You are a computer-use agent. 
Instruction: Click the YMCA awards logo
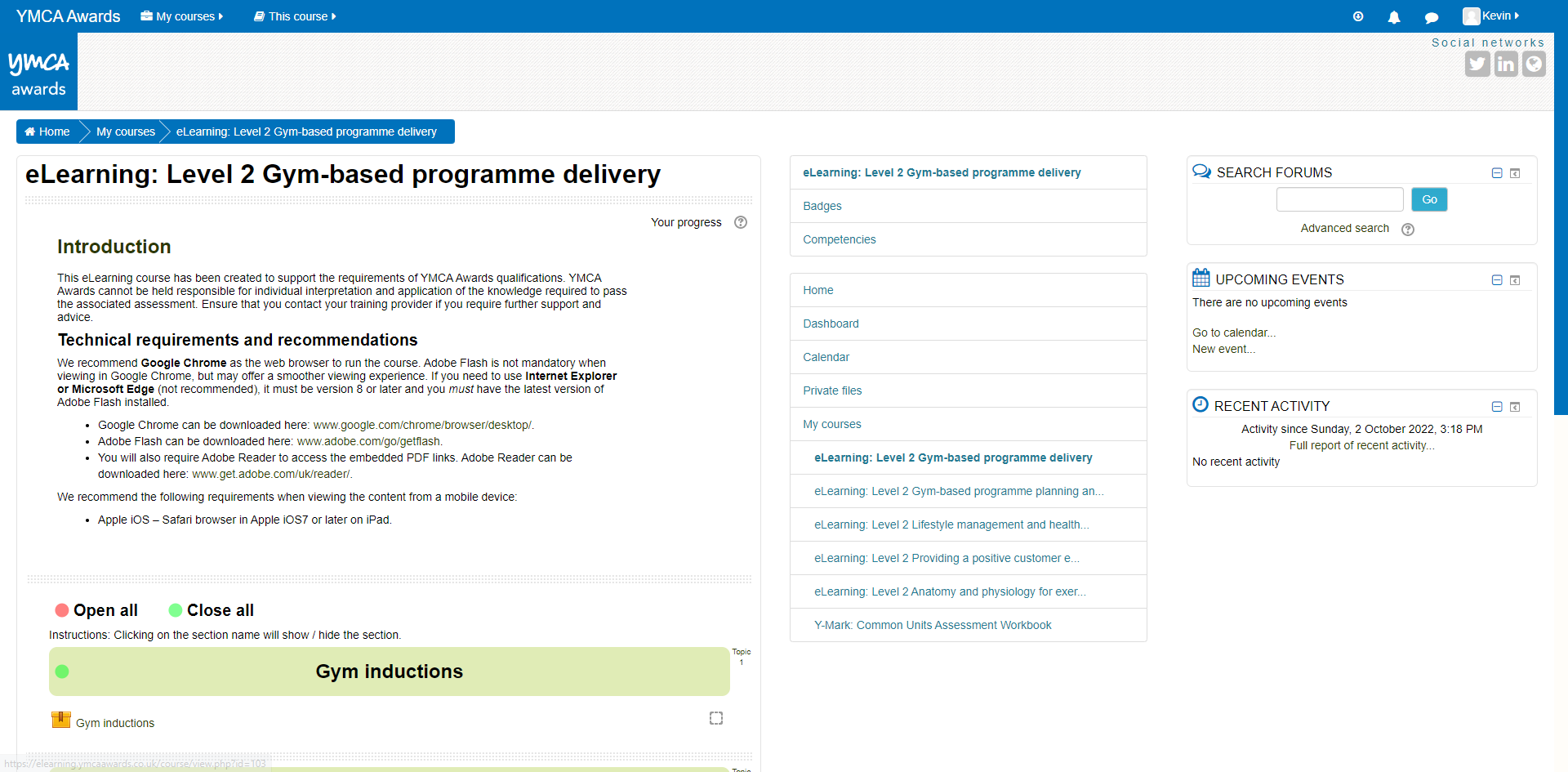pyautogui.click(x=38, y=72)
